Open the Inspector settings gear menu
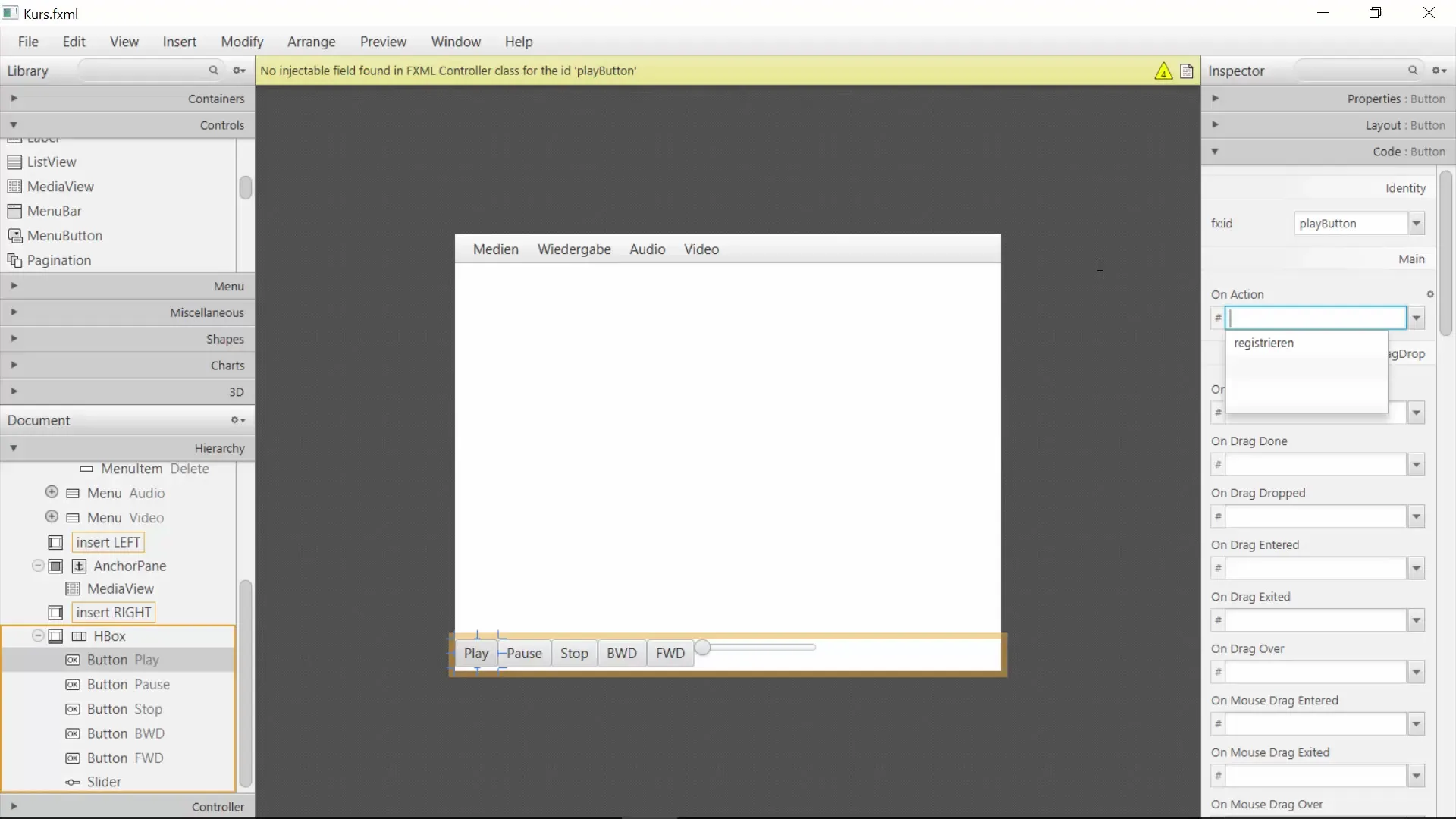1456x819 pixels. click(1439, 71)
